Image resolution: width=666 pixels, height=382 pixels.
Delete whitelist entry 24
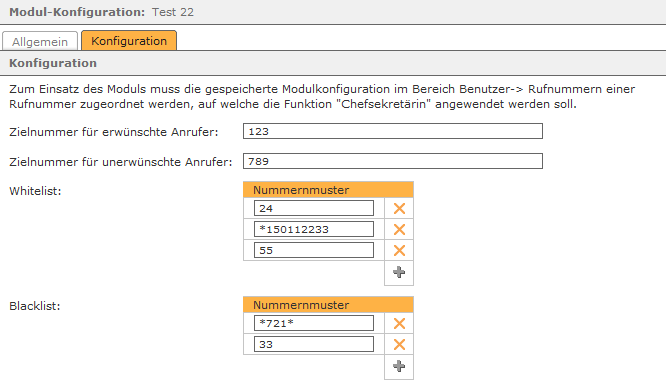tap(399, 208)
